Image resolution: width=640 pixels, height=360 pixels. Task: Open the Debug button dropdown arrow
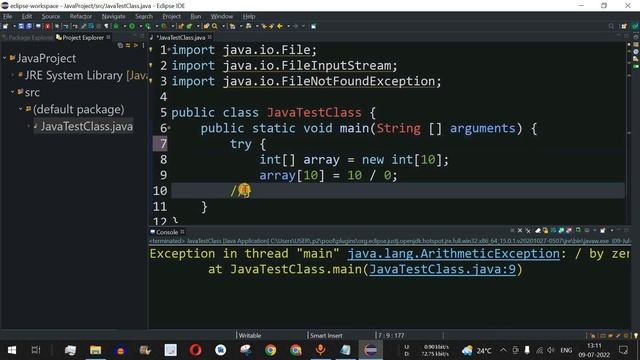(124, 26)
